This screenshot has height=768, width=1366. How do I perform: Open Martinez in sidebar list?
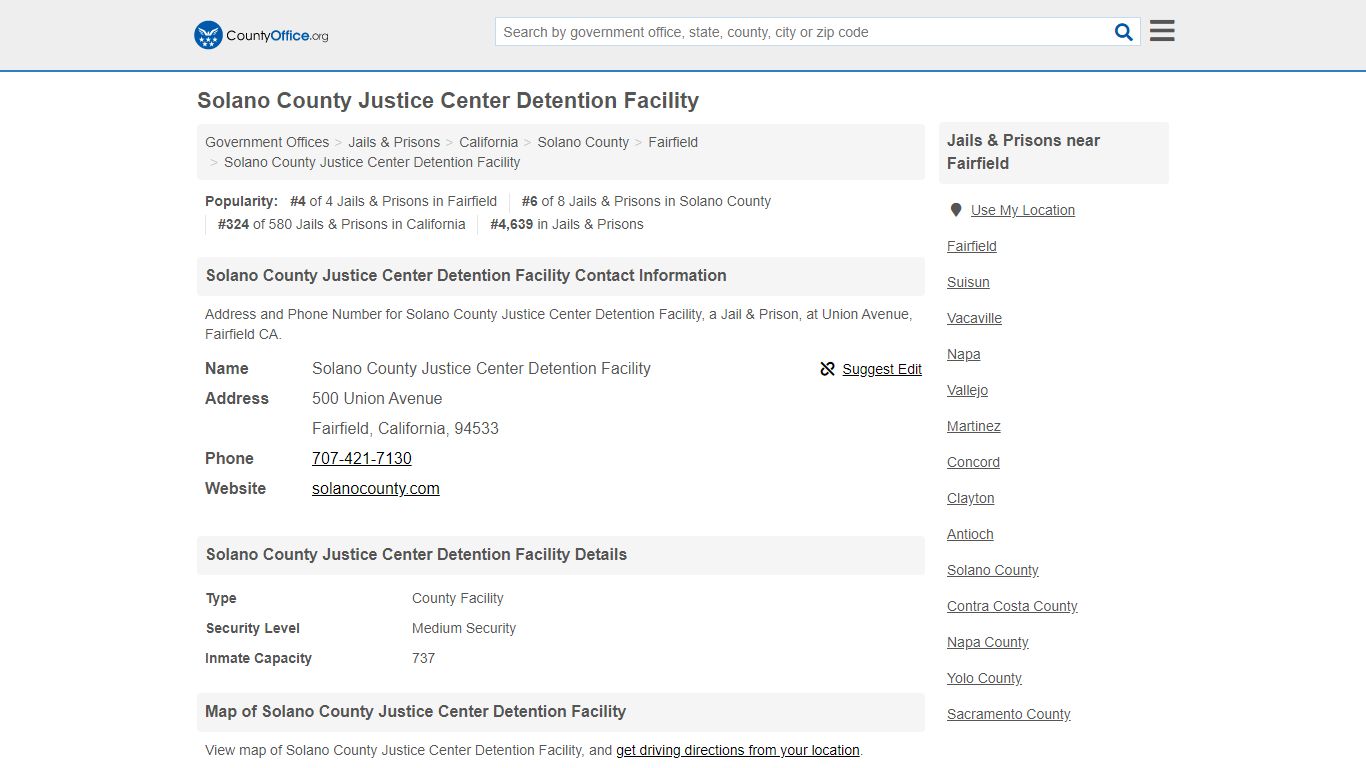point(974,426)
